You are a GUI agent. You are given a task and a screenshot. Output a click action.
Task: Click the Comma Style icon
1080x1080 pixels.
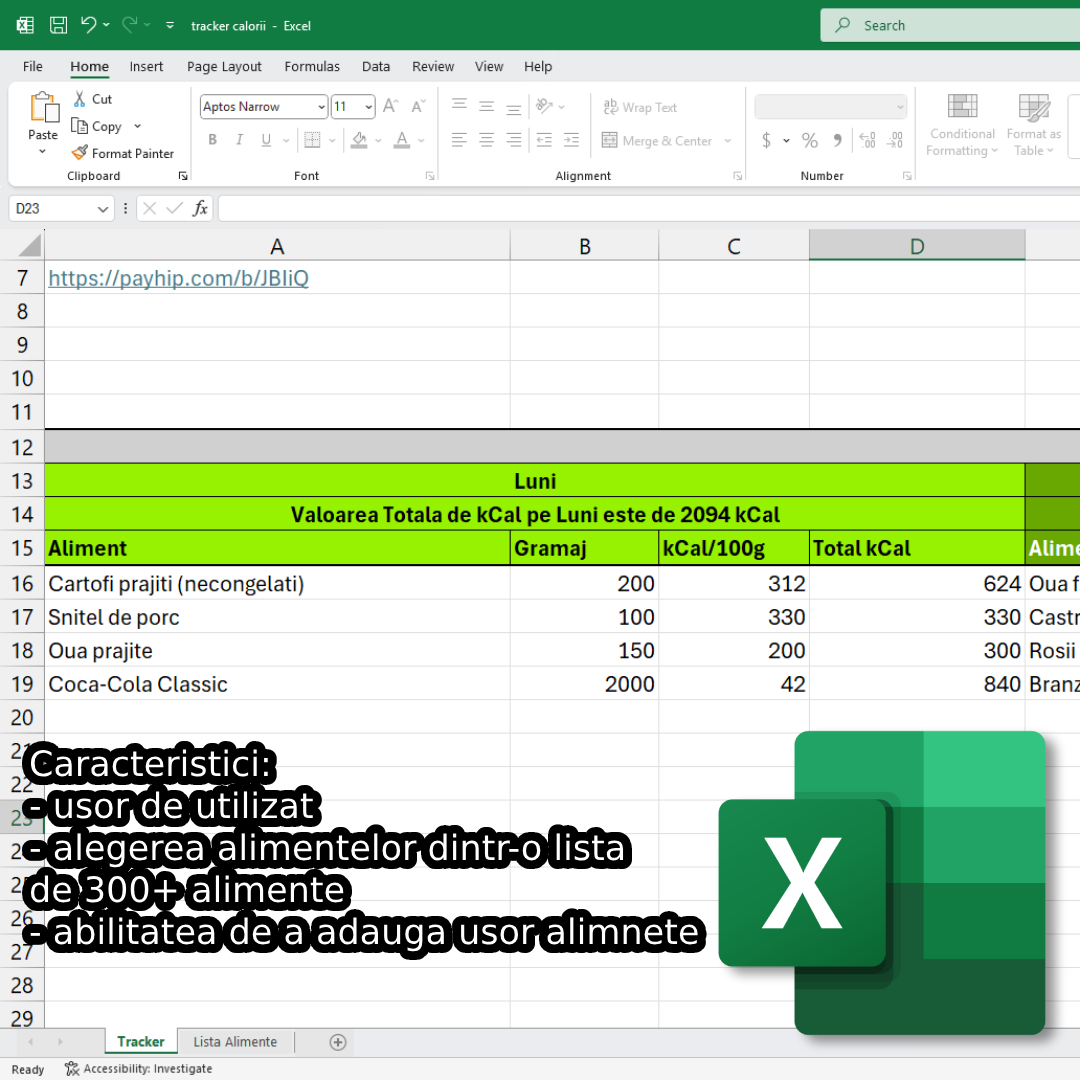pos(838,141)
